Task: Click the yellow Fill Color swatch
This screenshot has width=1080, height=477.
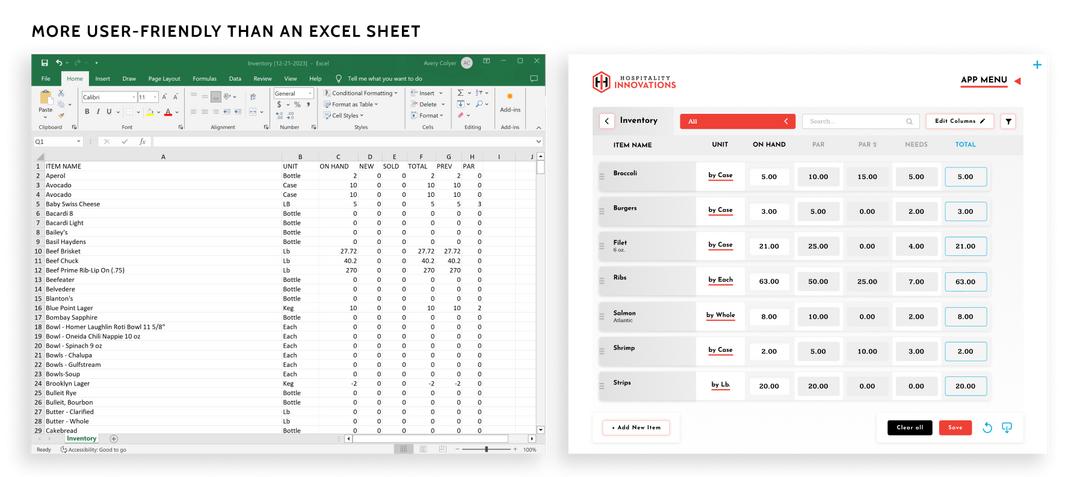Action: click(150, 112)
